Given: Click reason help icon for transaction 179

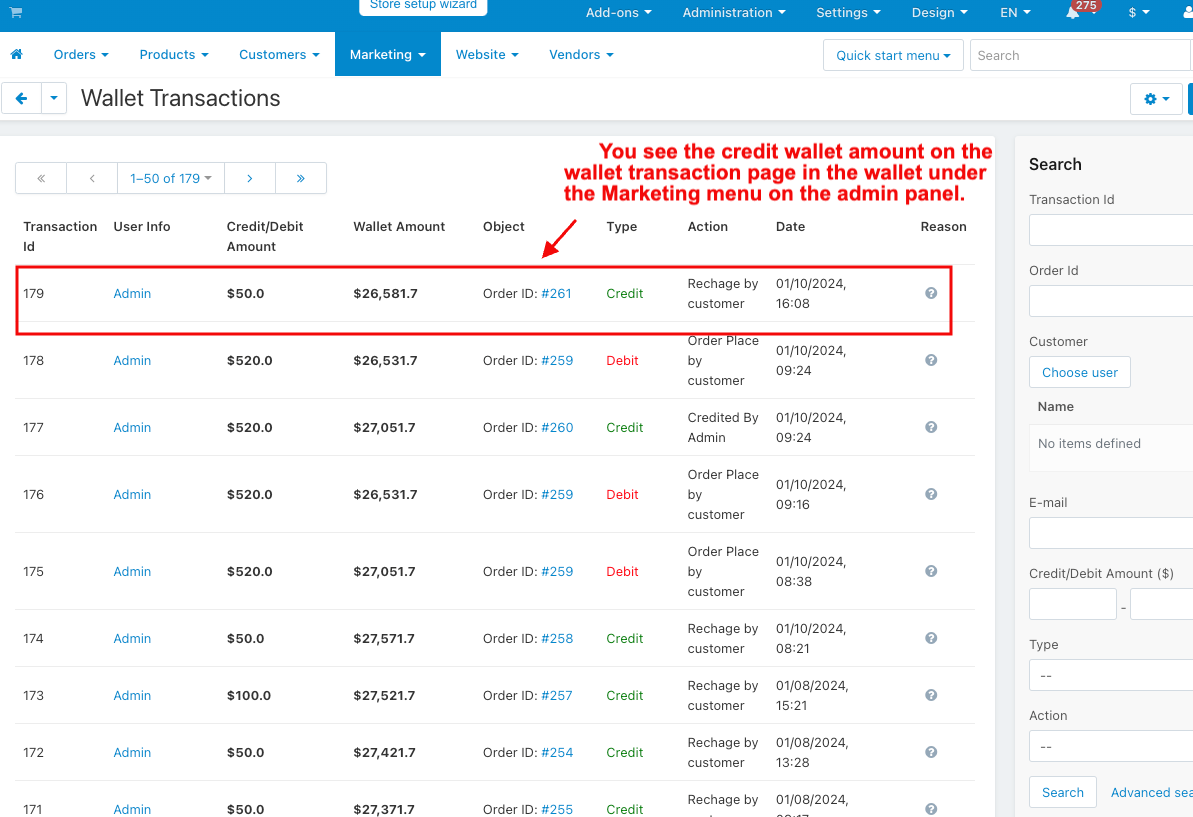Looking at the screenshot, I should 931,293.
